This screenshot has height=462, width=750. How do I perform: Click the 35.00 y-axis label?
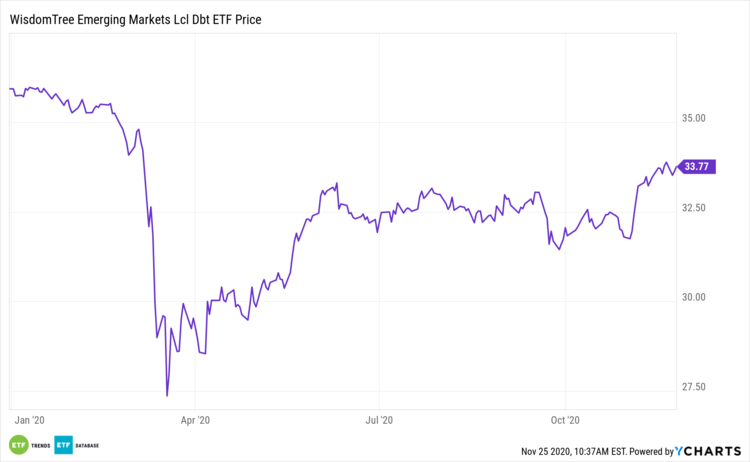pos(693,118)
